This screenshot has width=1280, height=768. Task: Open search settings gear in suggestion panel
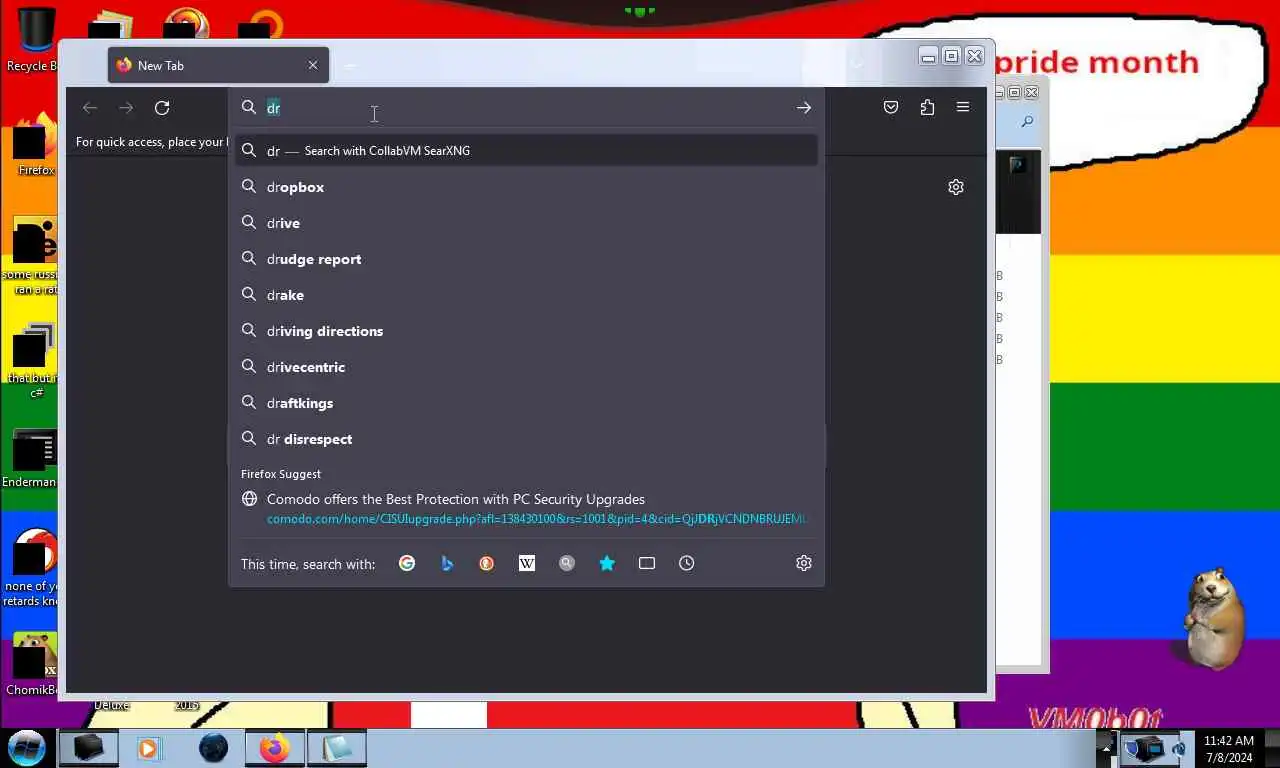(804, 564)
